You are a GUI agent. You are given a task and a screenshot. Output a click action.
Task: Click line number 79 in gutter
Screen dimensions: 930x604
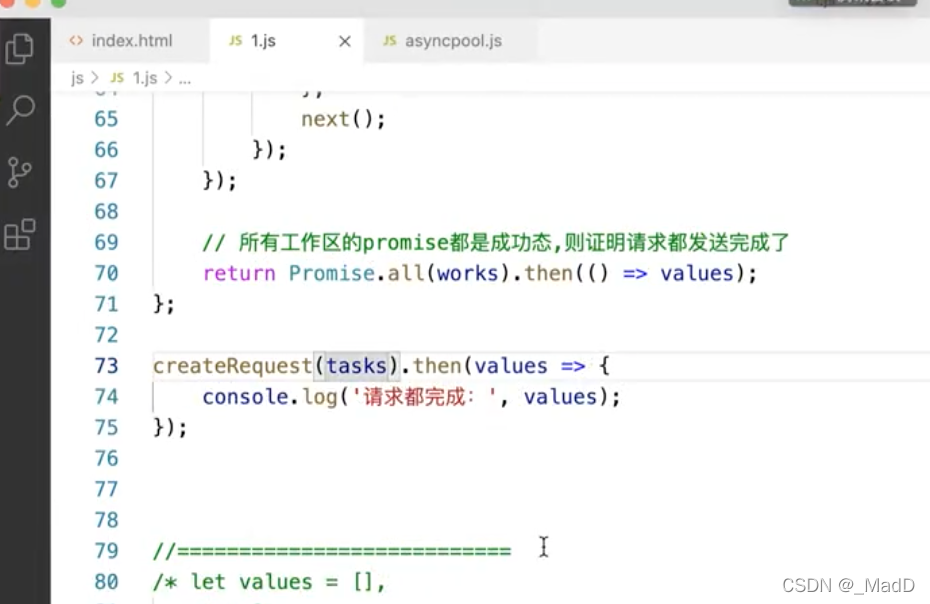[x=107, y=551]
